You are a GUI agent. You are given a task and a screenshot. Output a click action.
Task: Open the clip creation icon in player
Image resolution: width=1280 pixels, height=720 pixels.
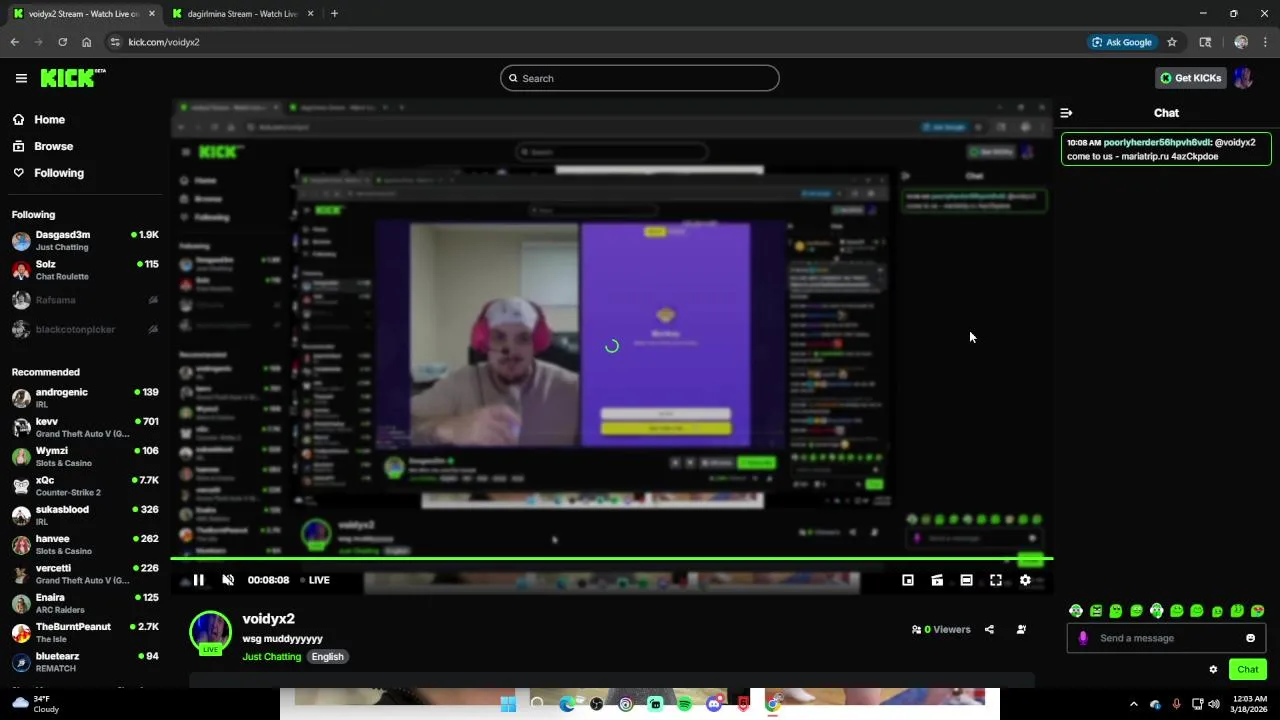937,580
